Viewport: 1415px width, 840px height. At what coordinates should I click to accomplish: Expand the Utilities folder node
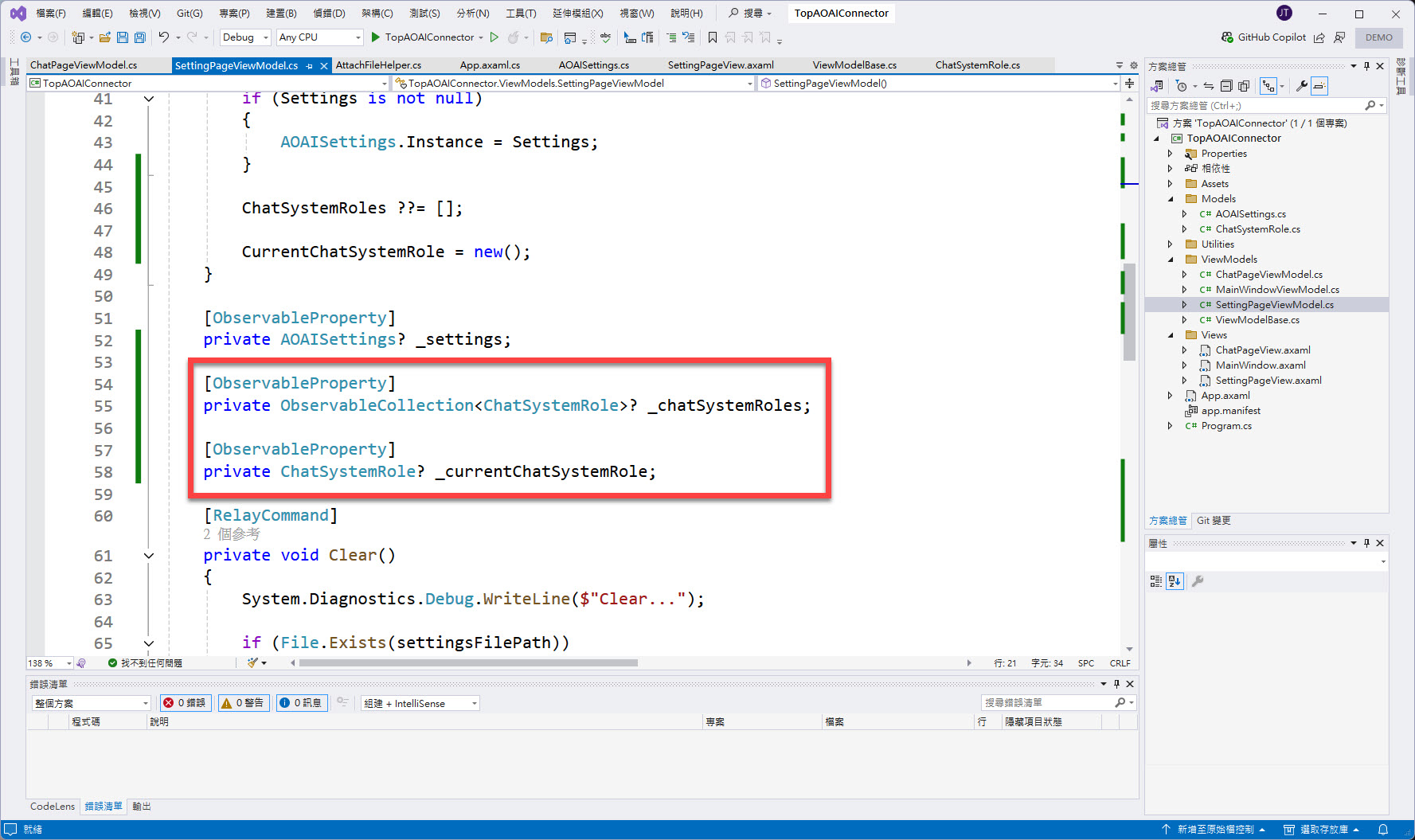click(1171, 244)
